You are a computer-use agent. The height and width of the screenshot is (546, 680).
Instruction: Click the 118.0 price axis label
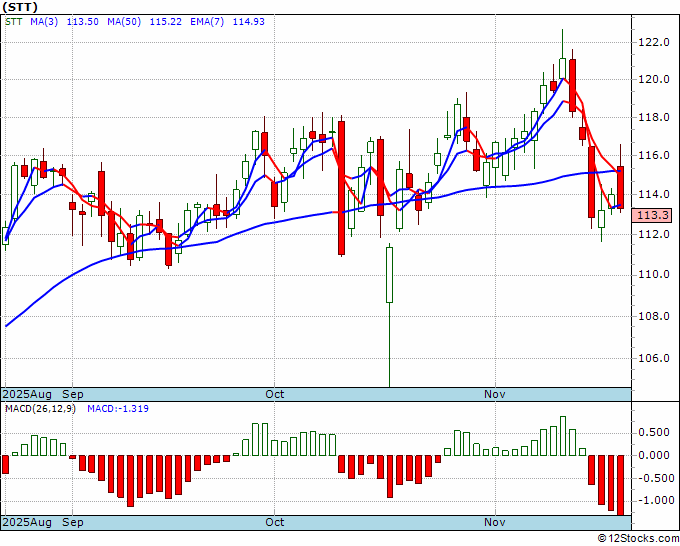(654, 117)
